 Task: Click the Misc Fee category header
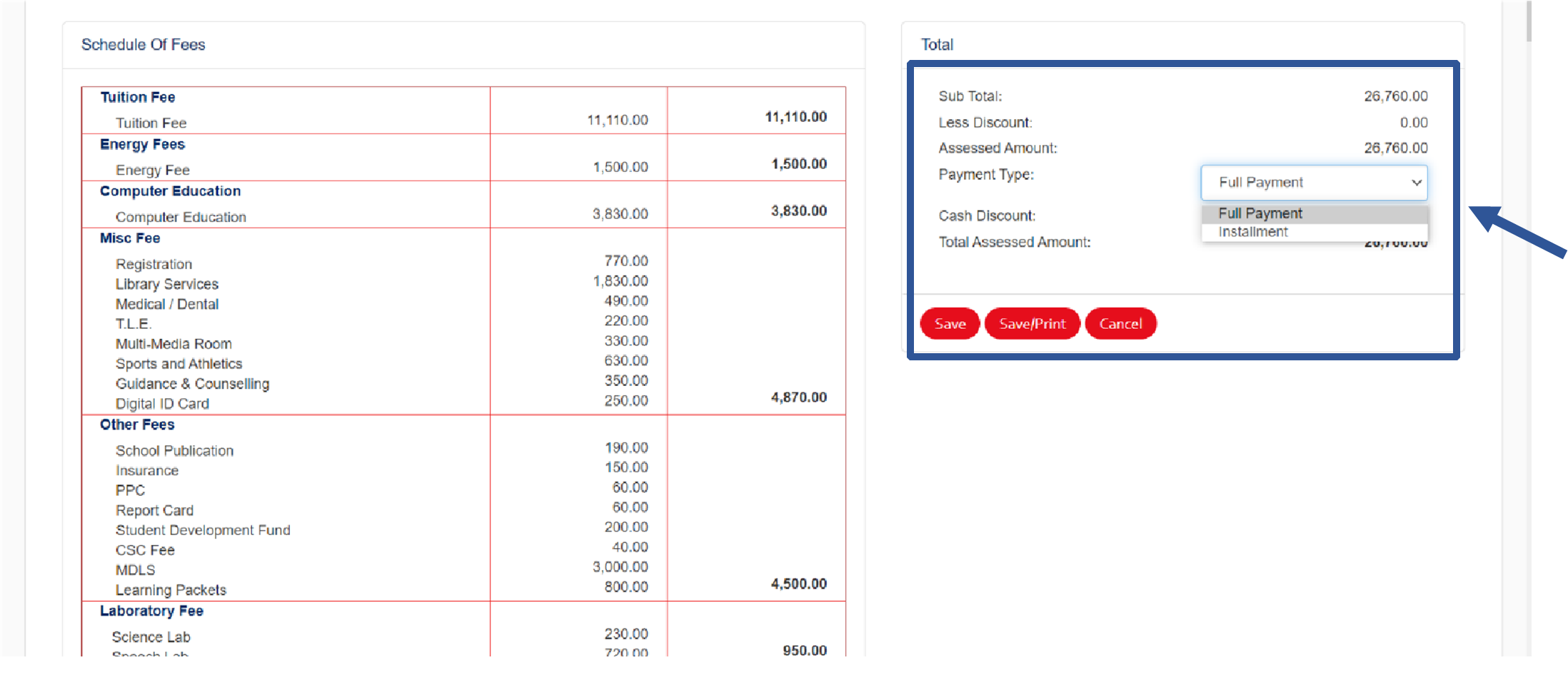(129, 238)
